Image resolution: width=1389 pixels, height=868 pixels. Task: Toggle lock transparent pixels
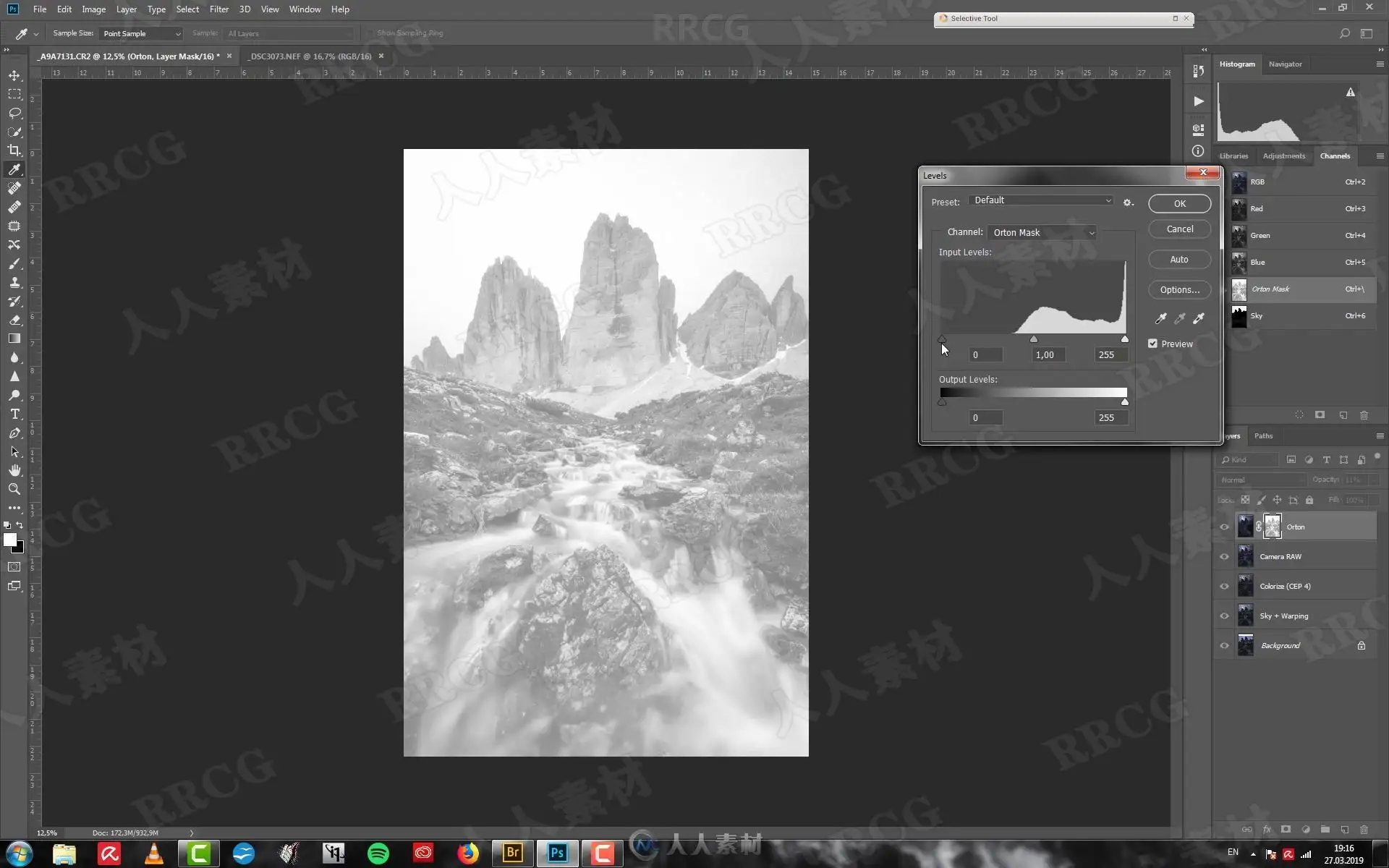tap(1245, 500)
